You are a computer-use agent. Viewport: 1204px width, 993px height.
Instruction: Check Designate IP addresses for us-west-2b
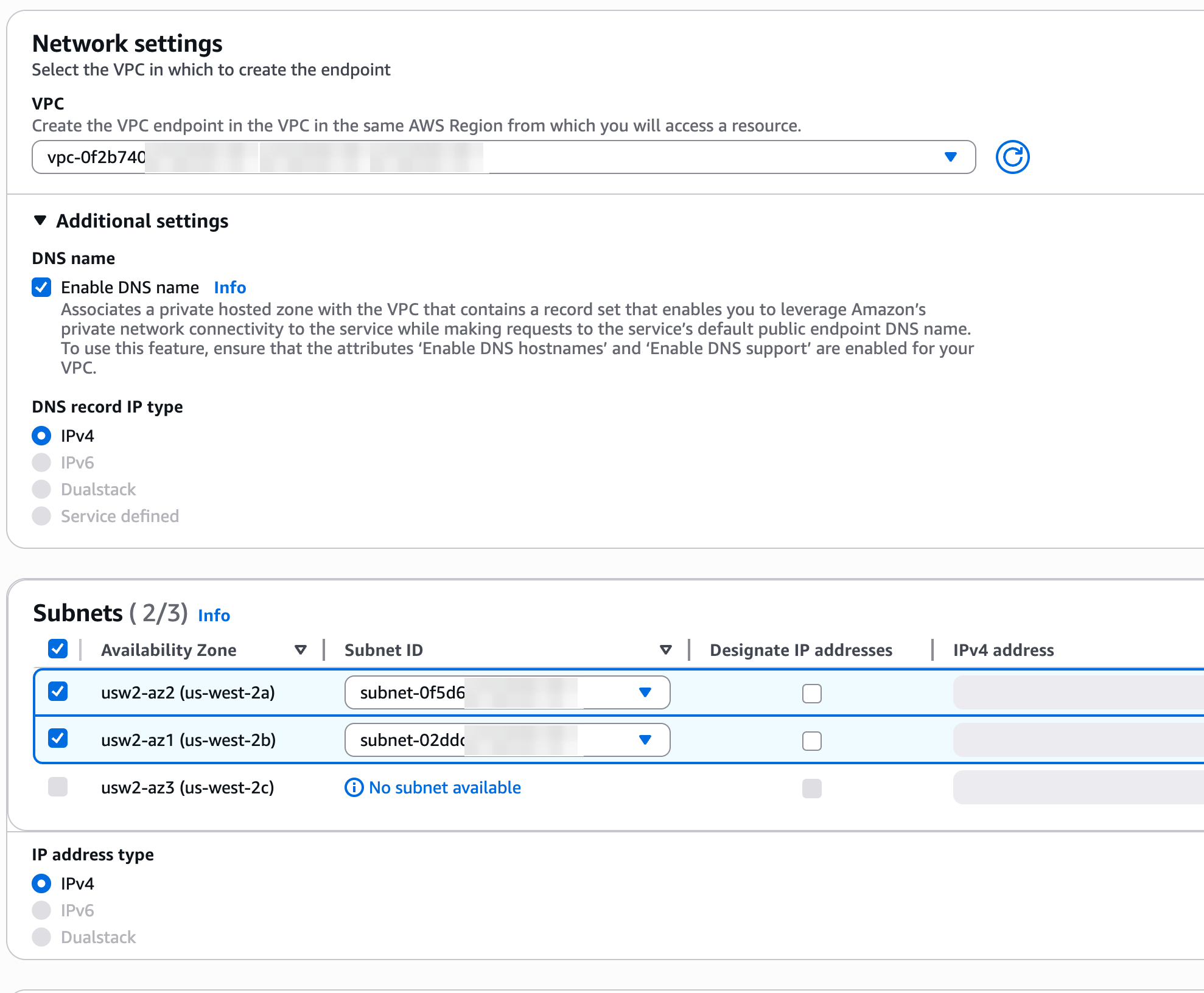click(x=811, y=740)
